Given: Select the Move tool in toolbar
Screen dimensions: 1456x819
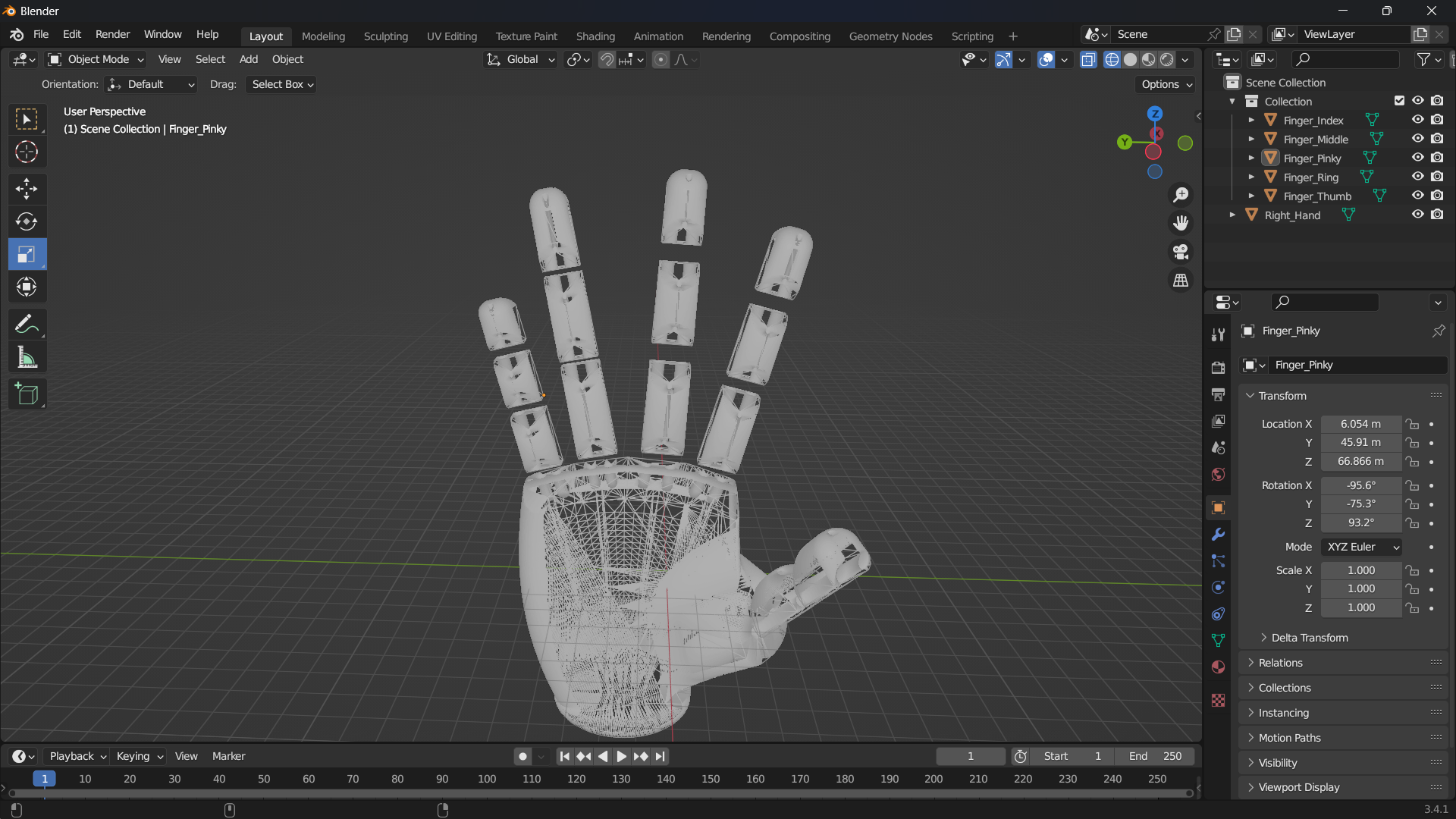Looking at the screenshot, I should (27, 188).
